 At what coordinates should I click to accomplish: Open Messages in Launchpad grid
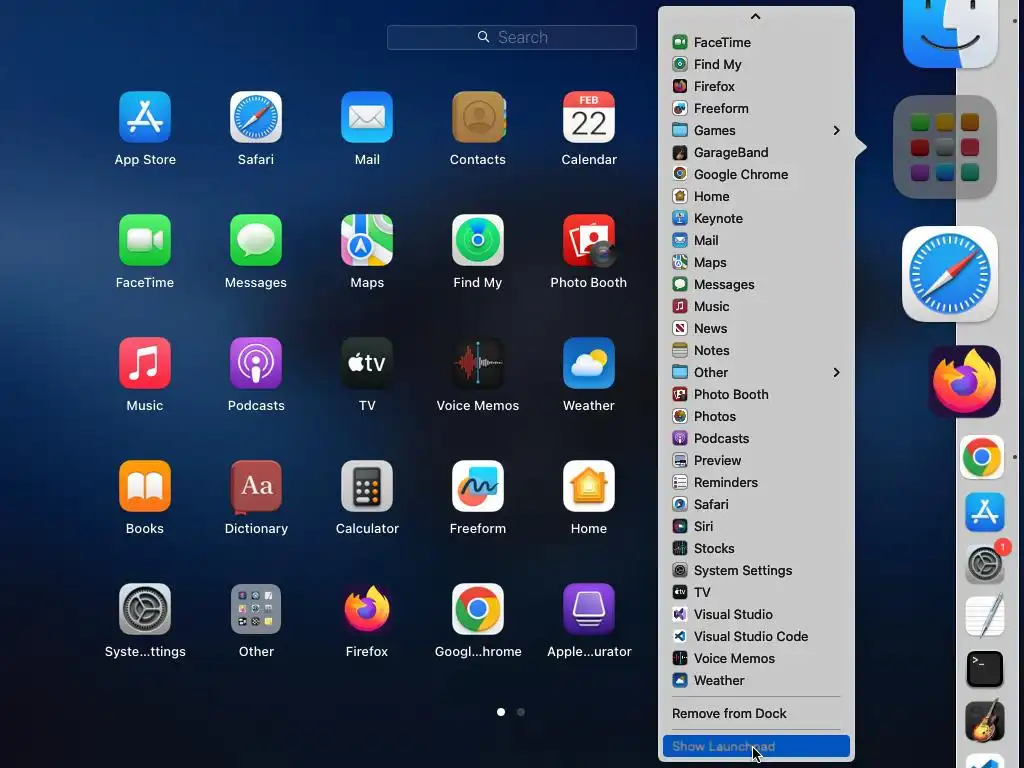256,240
